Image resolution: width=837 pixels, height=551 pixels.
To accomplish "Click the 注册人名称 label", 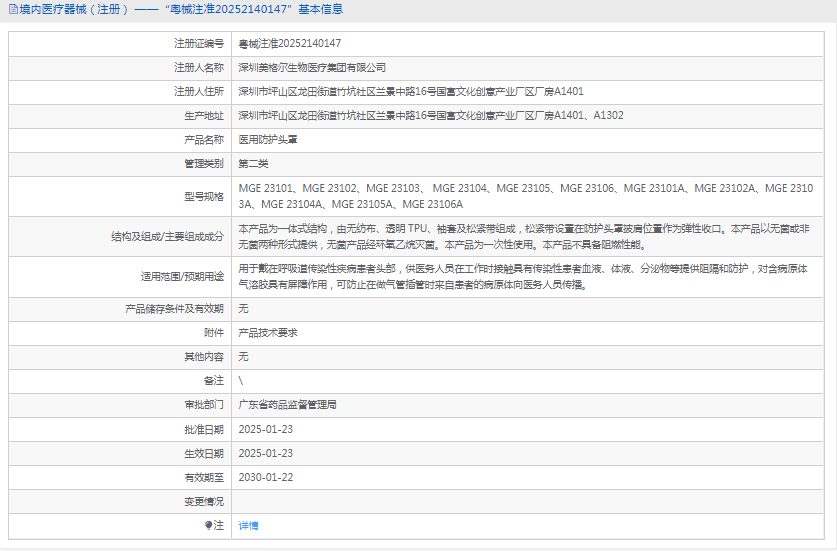I will [199, 67].
